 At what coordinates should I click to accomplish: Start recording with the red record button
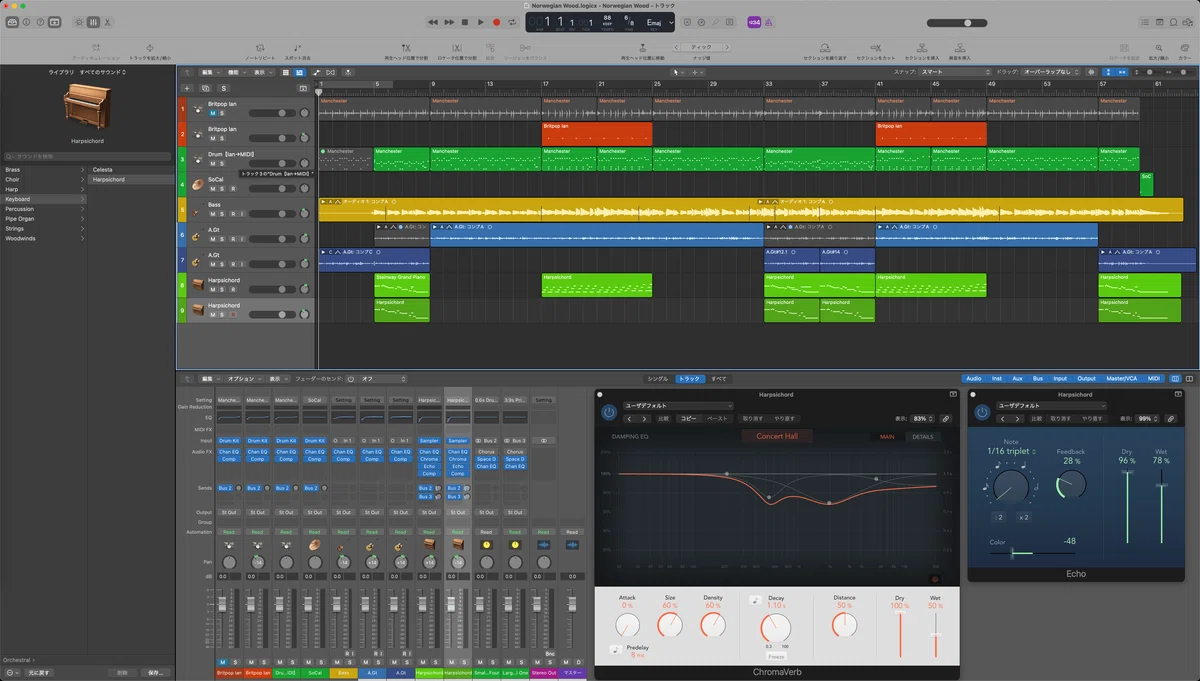[497, 22]
